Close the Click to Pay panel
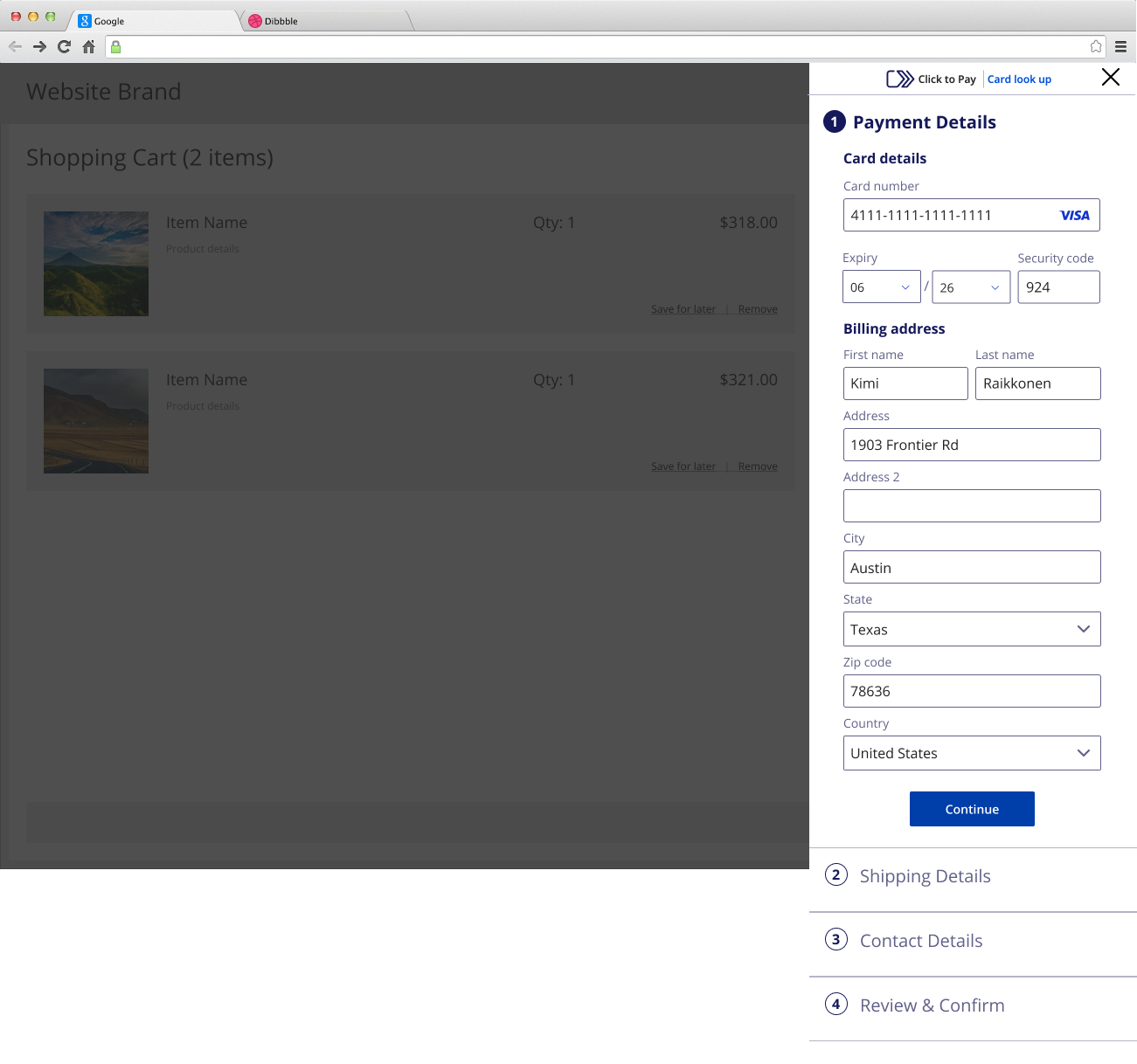 [1111, 78]
